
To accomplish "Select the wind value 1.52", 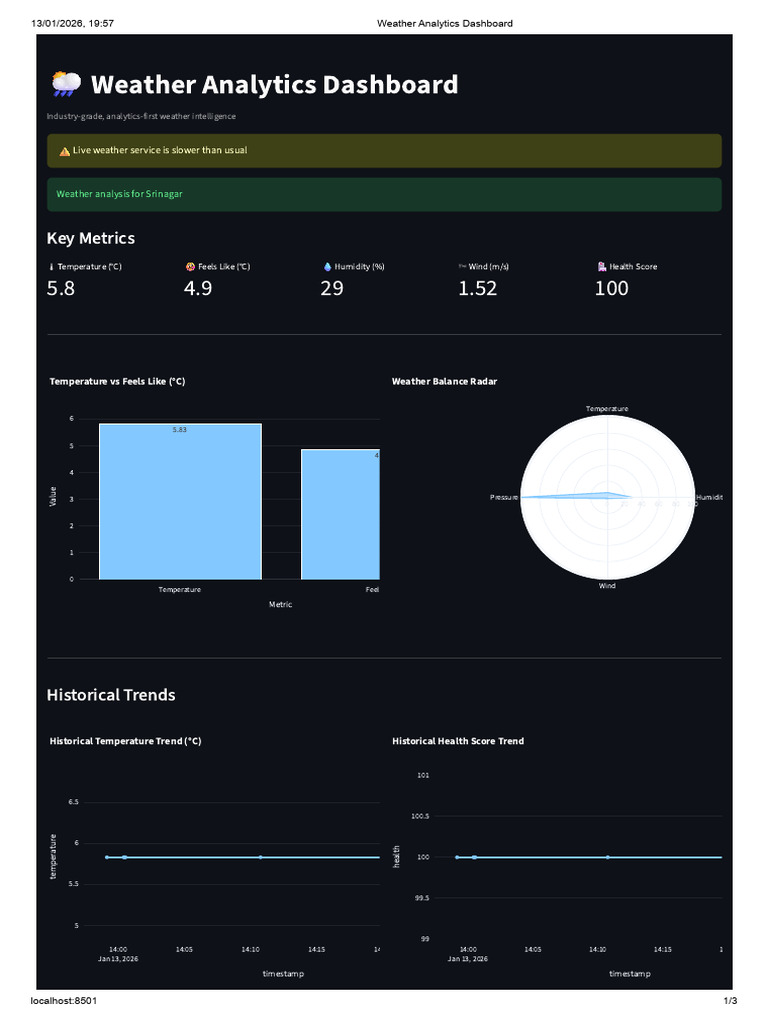I will (x=477, y=288).
